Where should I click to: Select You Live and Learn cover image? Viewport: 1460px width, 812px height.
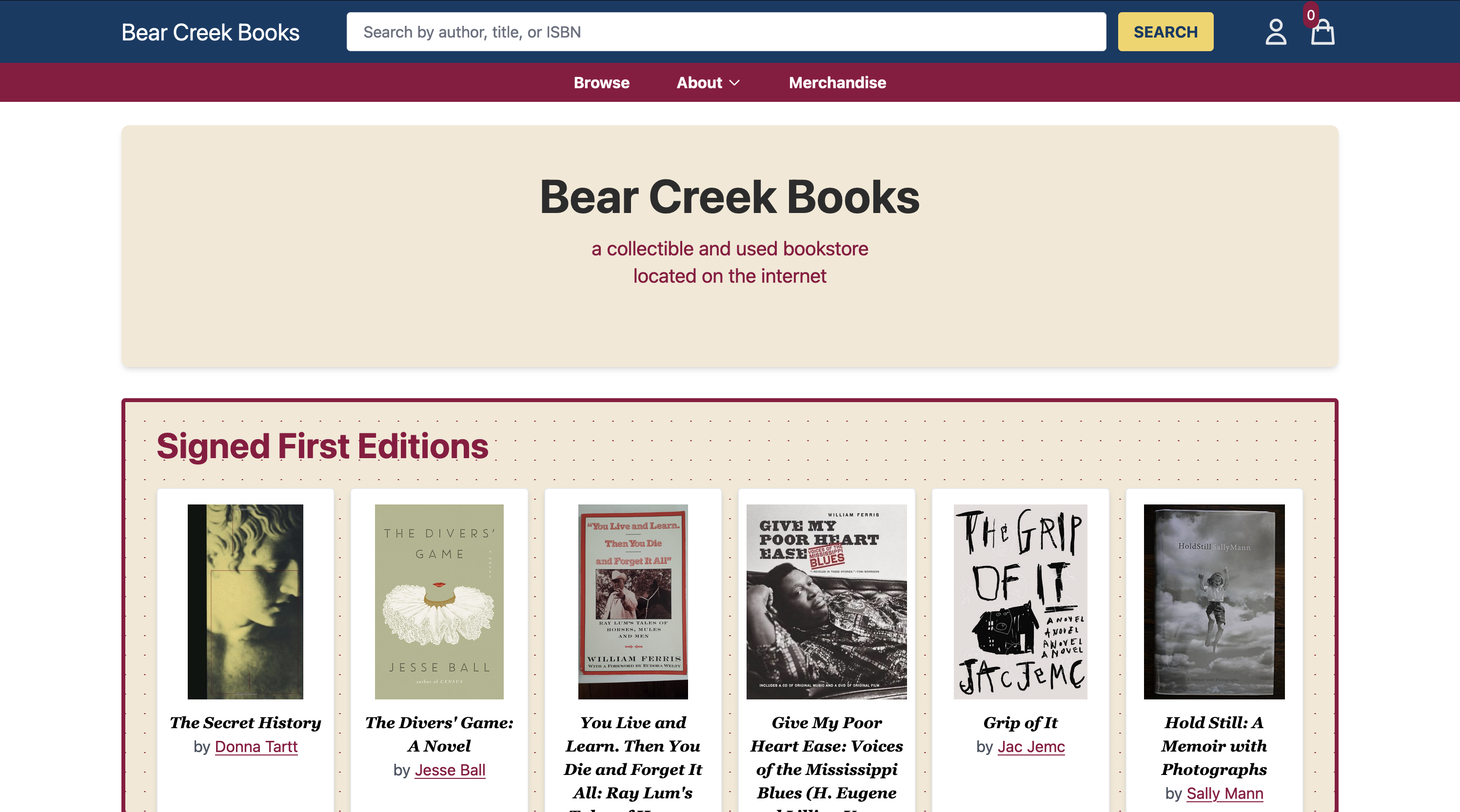632,601
